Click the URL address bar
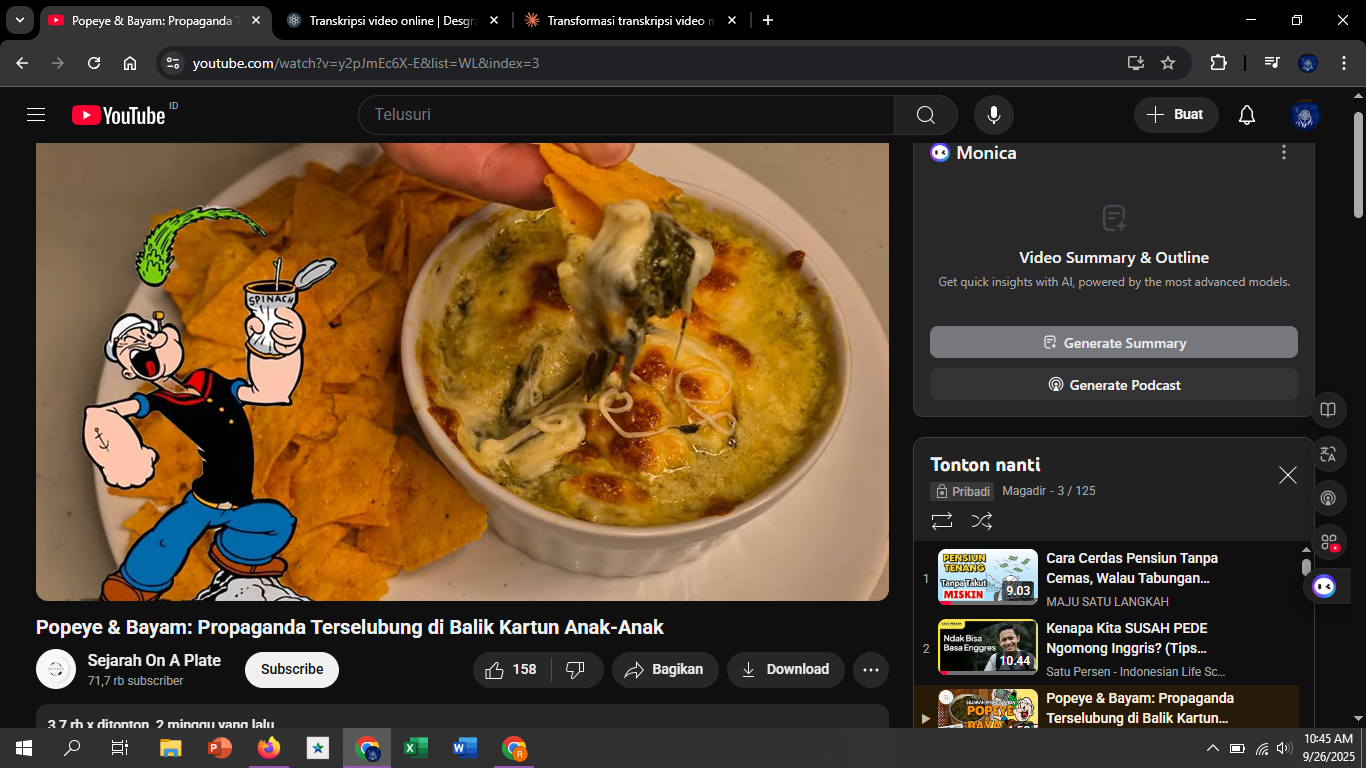Image resolution: width=1366 pixels, height=768 pixels. [650, 63]
